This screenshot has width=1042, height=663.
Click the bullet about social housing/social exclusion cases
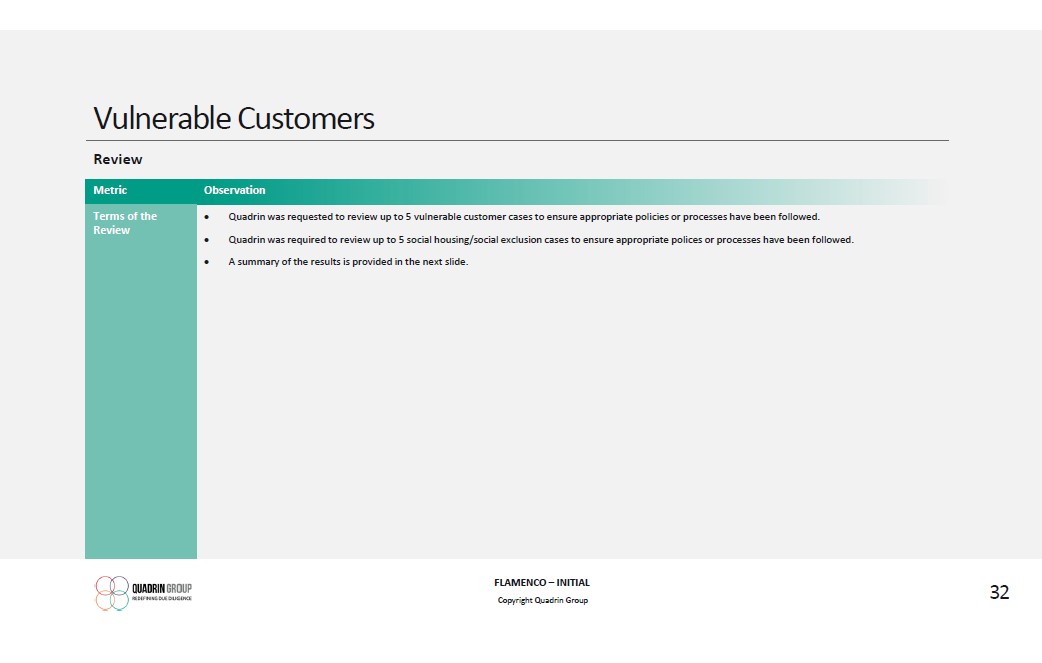tap(540, 240)
